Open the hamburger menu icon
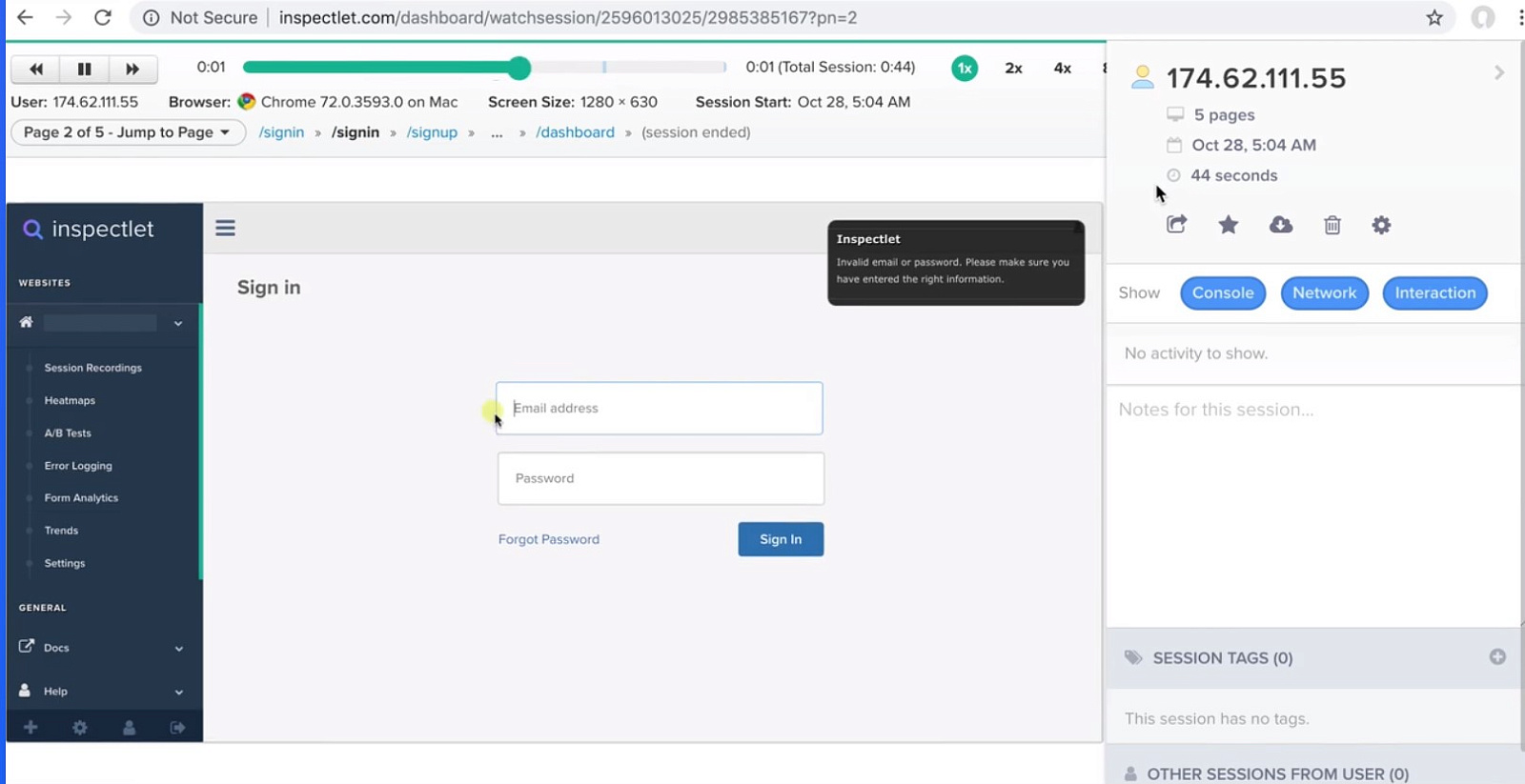Image resolution: width=1525 pixels, height=784 pixels. click(x=225, y=228)
